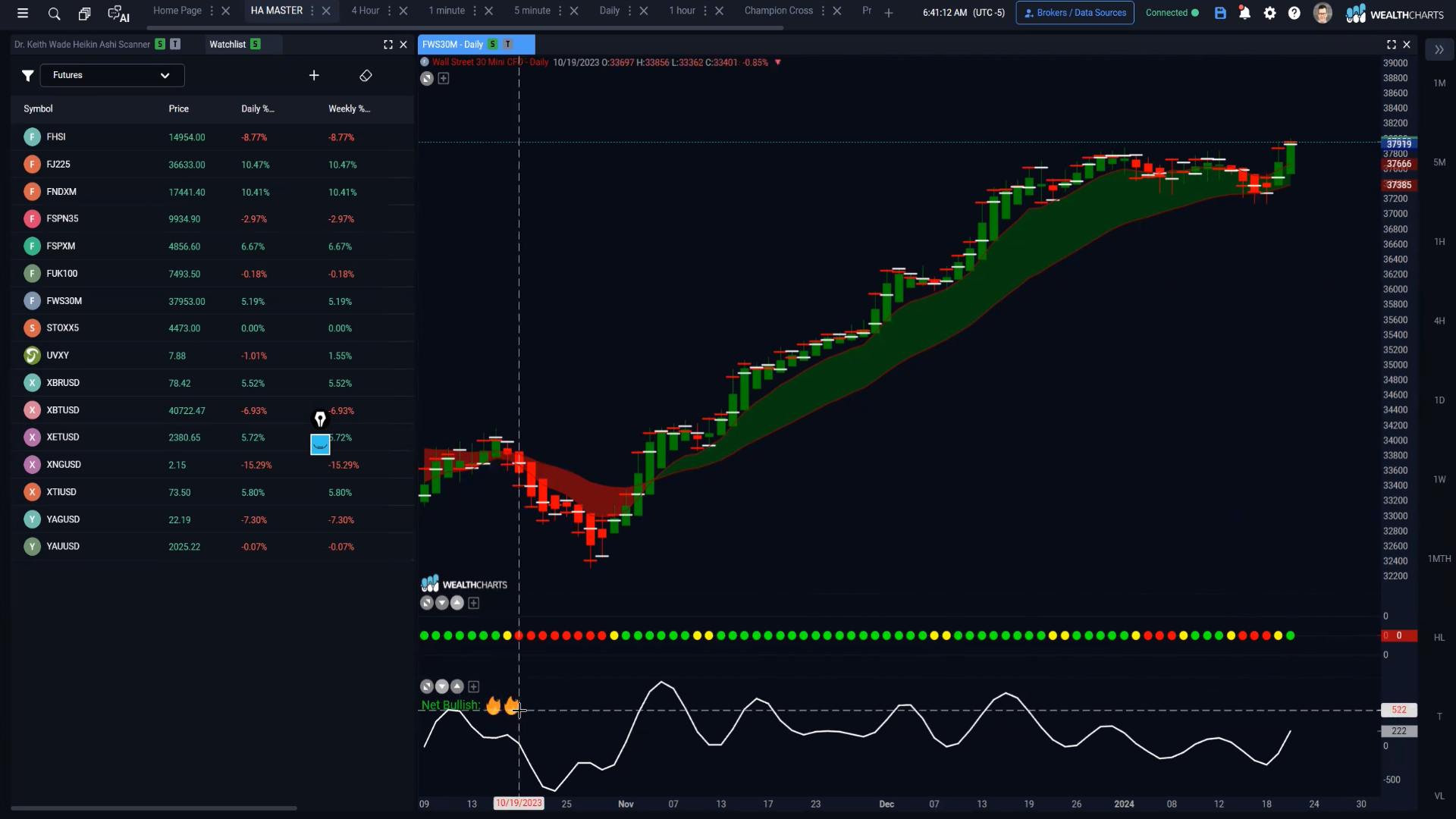The width and height of the screenshot is (1456, 819).
Task: Open options menu for 5 minute tab
Action: 561,11
